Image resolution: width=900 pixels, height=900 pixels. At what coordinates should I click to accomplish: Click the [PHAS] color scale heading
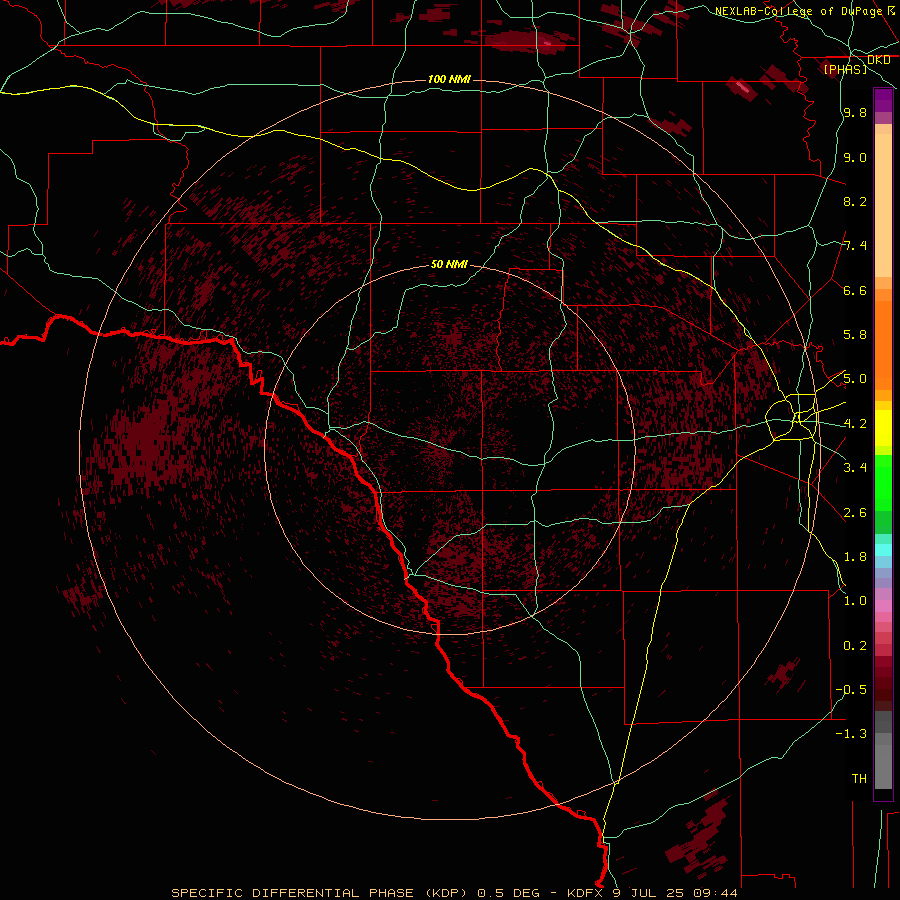click(x=845, y=69)
